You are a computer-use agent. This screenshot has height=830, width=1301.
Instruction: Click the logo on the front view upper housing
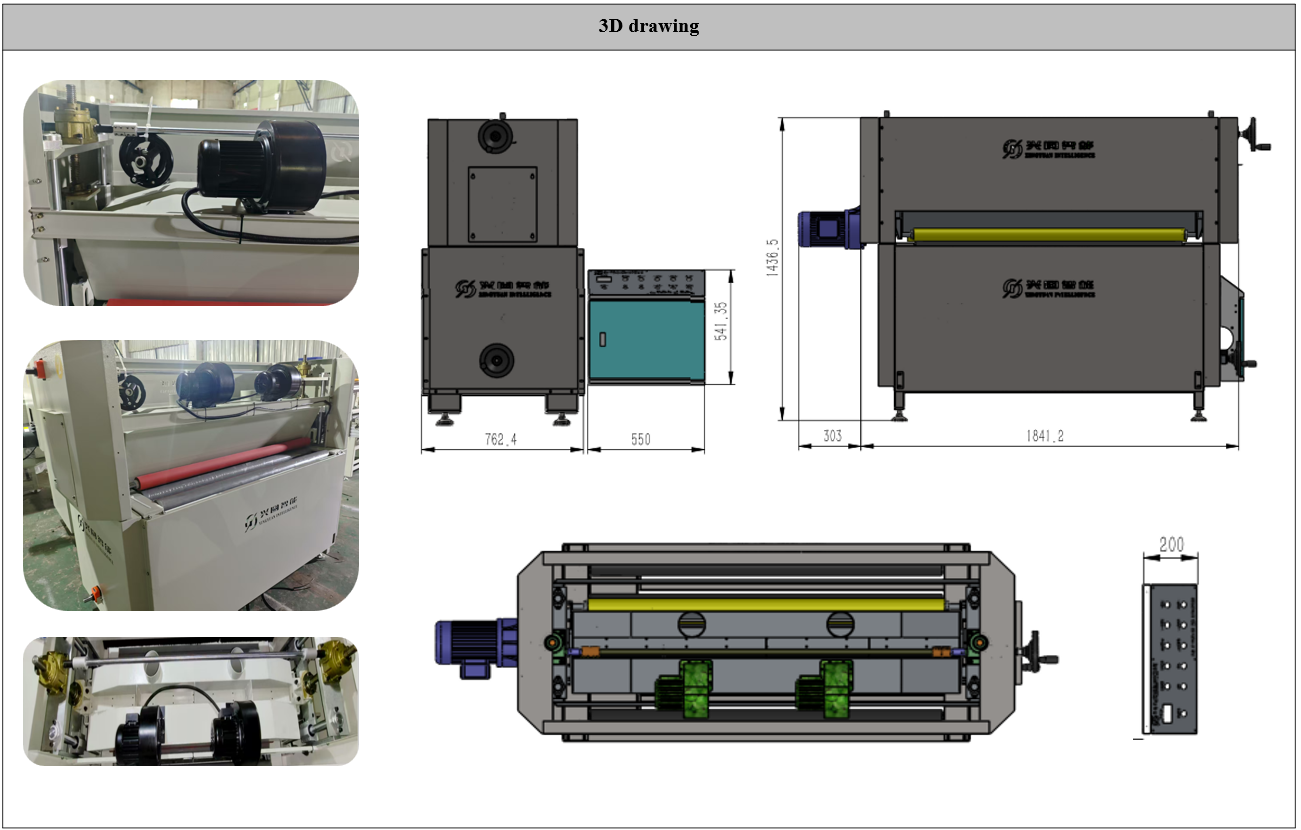[x=1049, y=149]
